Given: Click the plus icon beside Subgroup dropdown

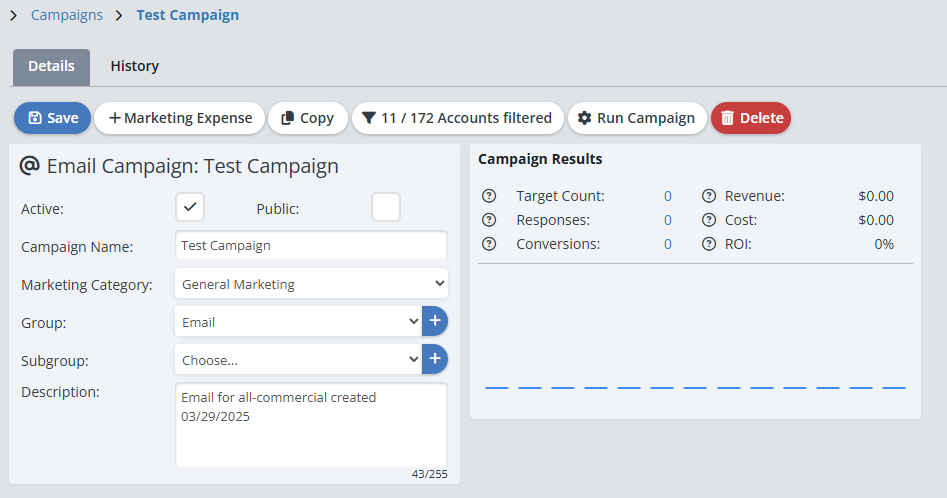Looking at the screenshot, I should (435, 359).
